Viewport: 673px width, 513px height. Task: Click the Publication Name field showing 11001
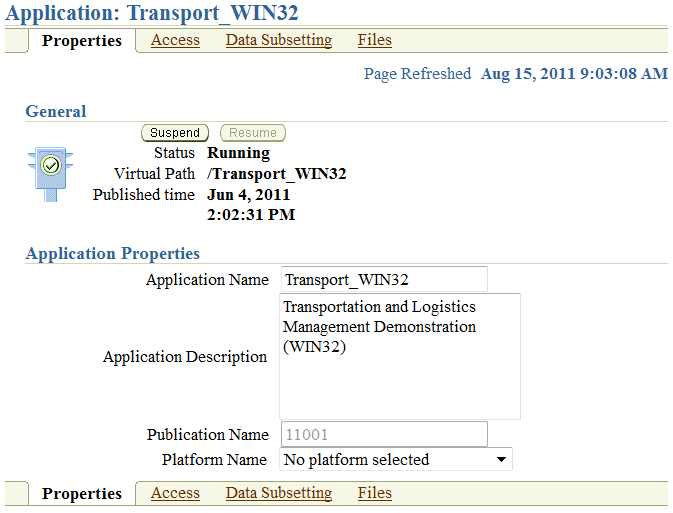383,435
